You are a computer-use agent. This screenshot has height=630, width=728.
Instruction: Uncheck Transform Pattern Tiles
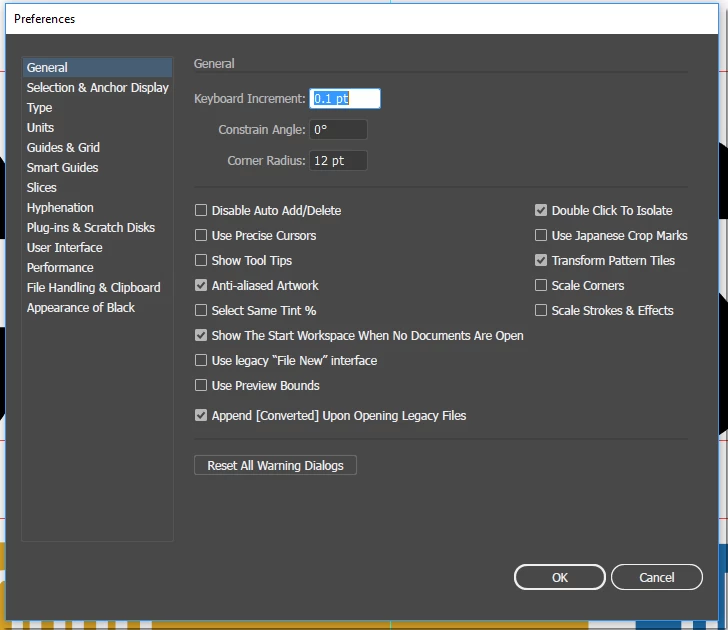pos(541,260)
